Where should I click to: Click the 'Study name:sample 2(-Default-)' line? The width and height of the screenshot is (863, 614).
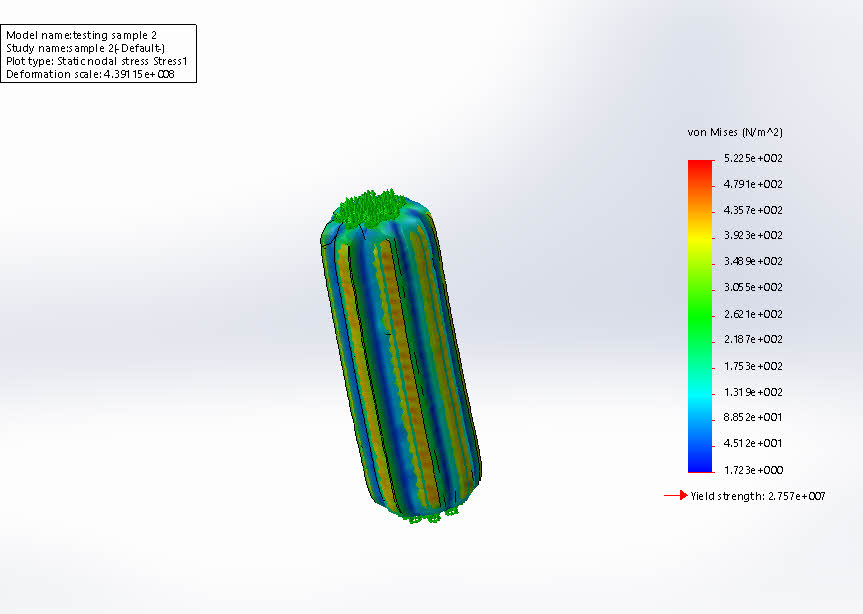(x=85, y=48)
